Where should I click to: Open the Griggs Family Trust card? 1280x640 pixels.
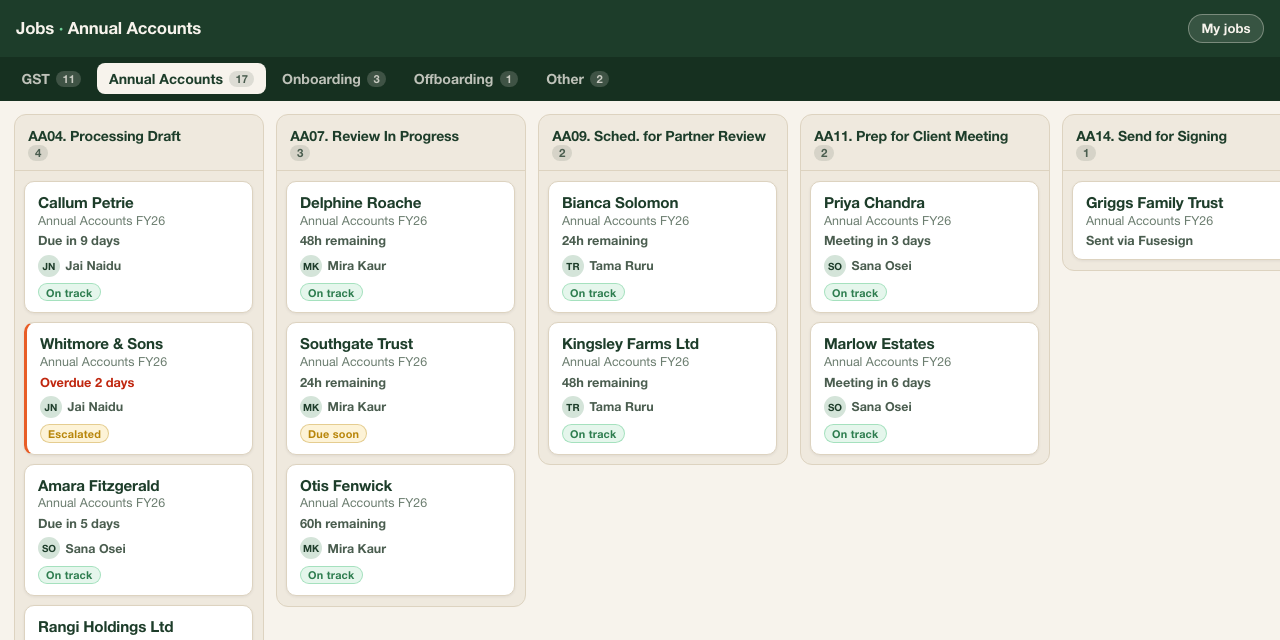point(1177,220)
